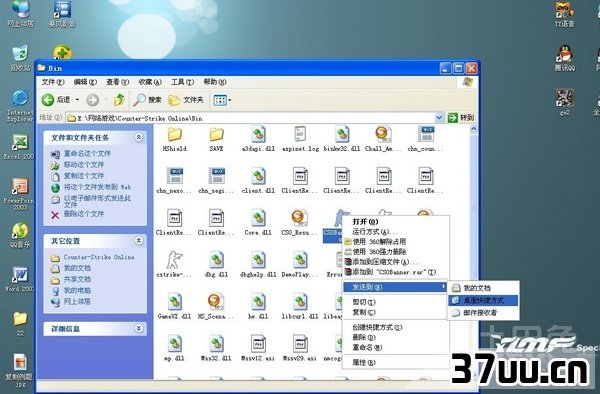Screen dimensions: 600x394
Task: Select the hw.dll file icon
Action: 258,302
